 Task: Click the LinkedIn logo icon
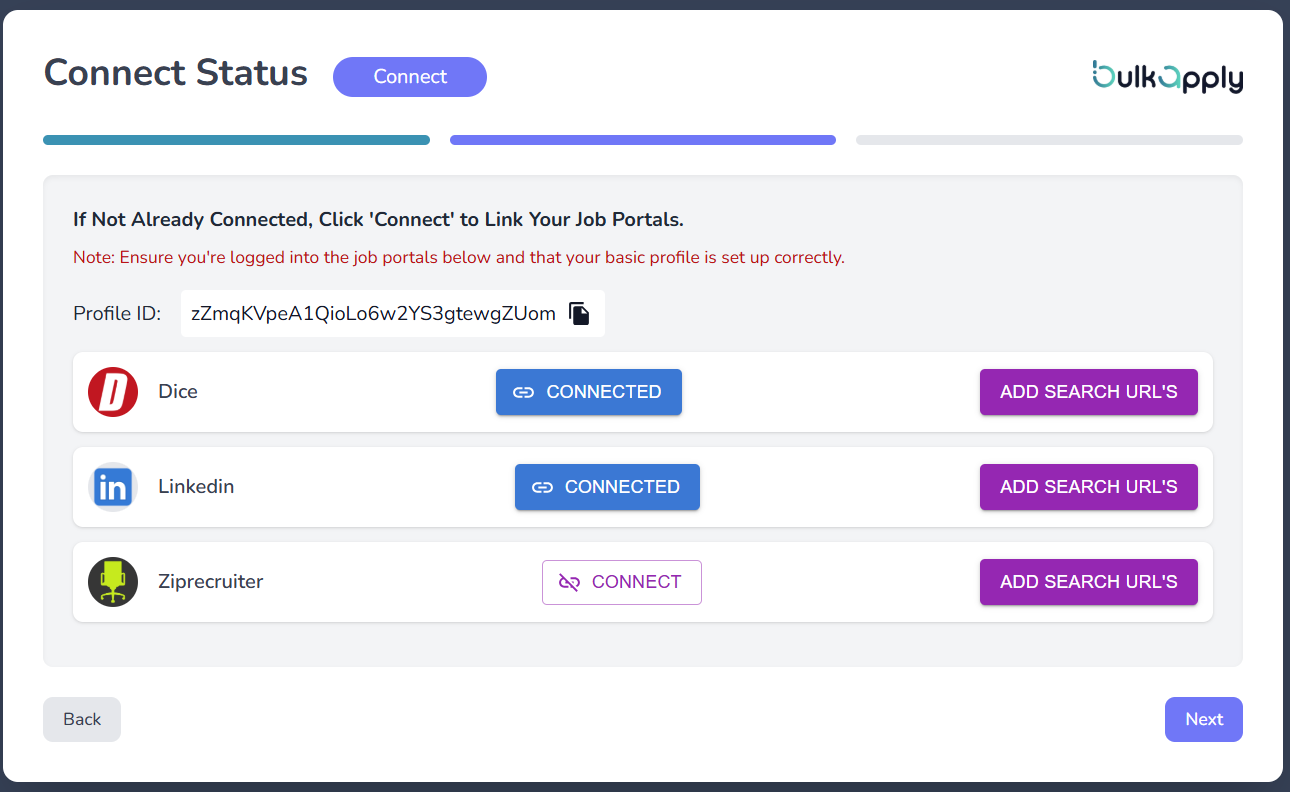(x=113, y=487)
